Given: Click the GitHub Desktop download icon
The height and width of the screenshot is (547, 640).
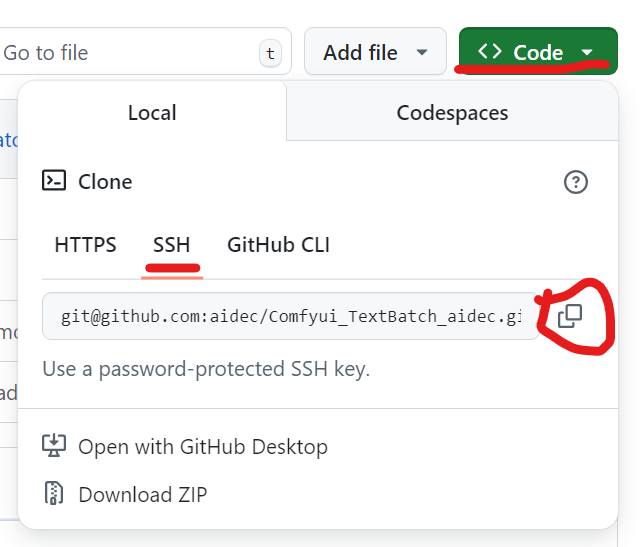Looking at the screenshot, I should (54, 446).
